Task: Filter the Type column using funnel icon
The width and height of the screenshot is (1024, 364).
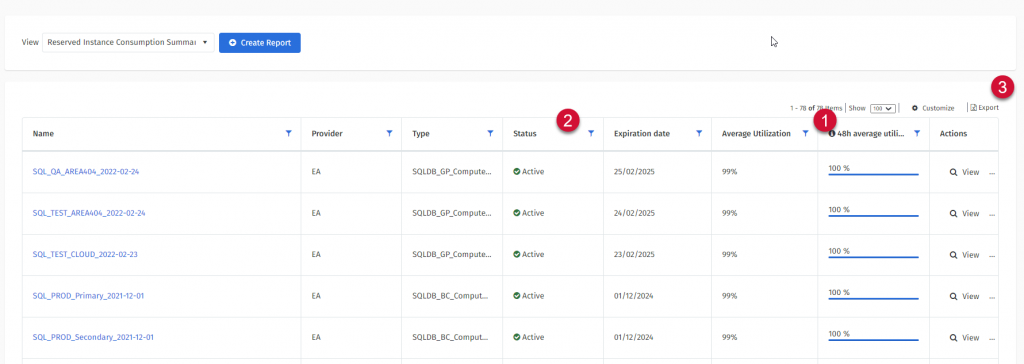Action: [x=490, y=133]
